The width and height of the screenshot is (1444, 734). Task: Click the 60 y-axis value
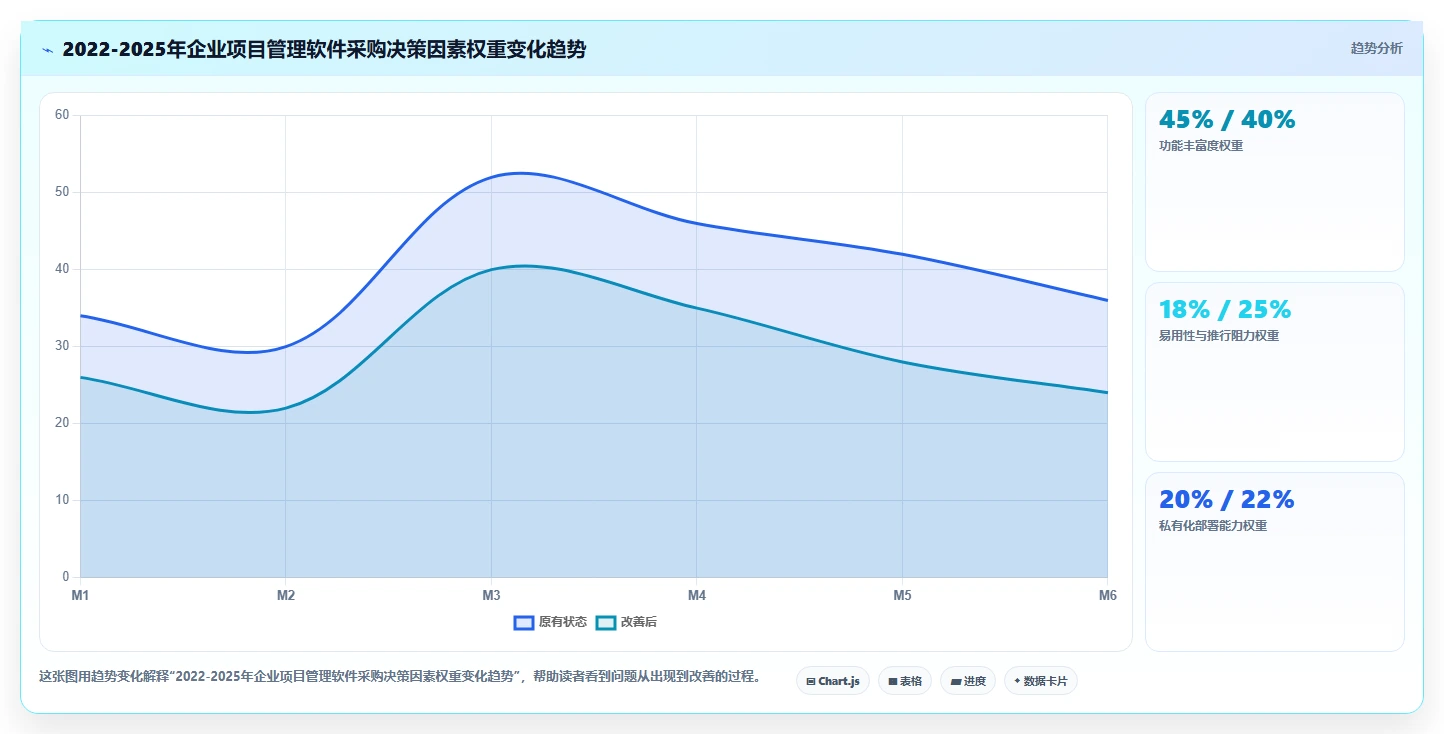coord(62,115)
